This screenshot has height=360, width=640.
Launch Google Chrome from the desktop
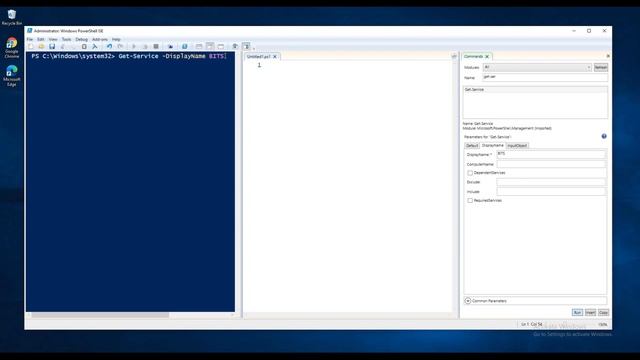tap(12, 48)
